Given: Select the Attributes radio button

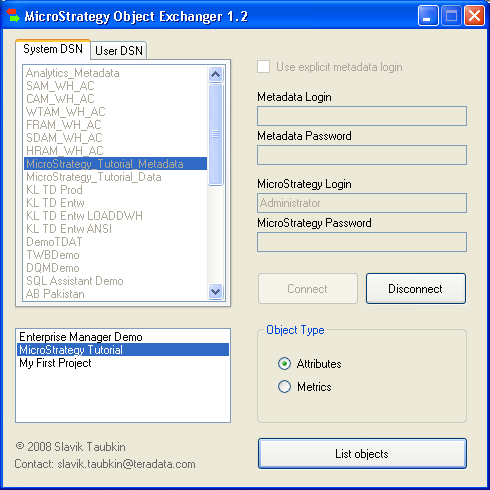Looking at the screenshot, I should [284, 364].
